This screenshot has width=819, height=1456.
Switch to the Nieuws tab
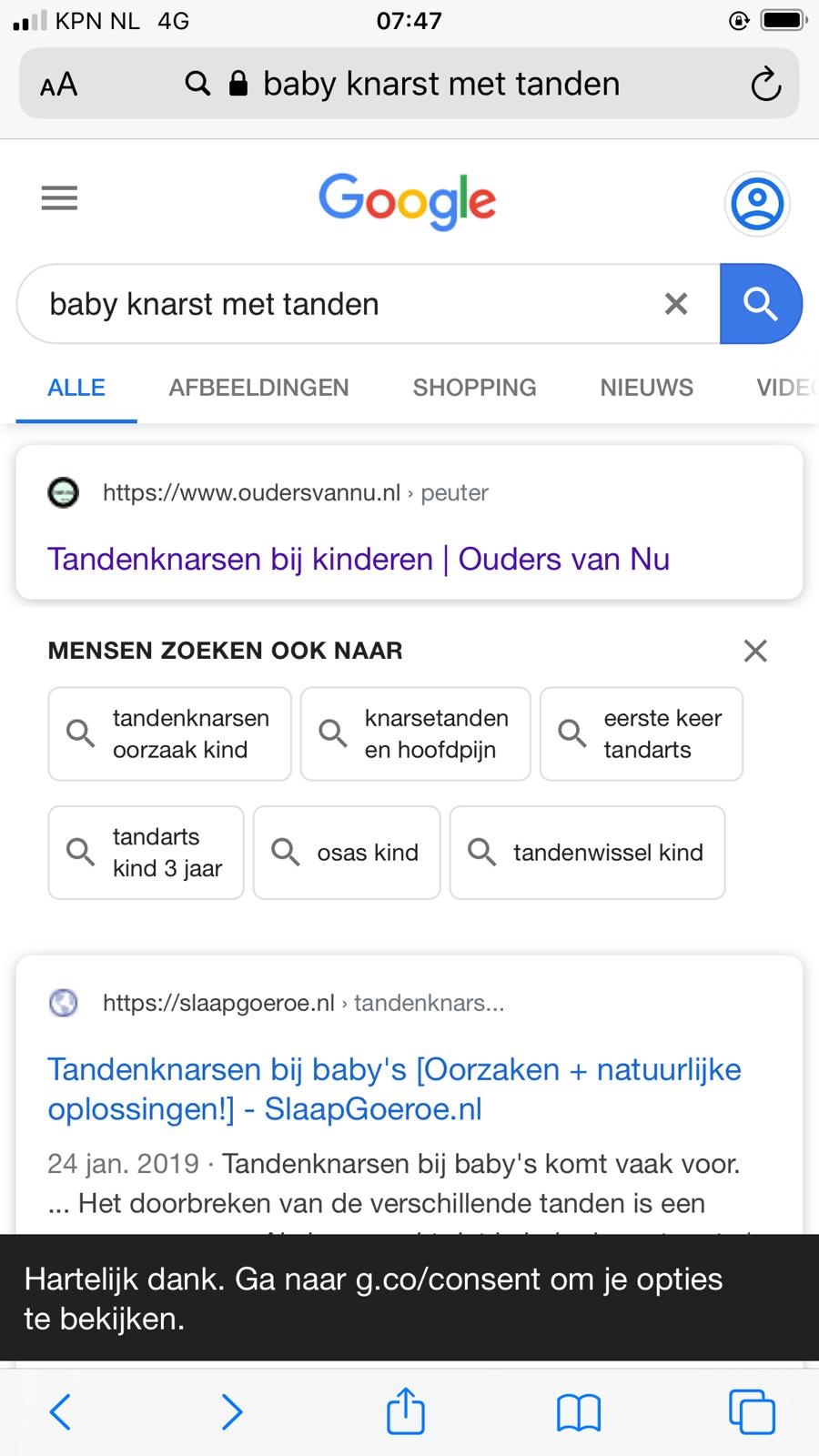click(x=646, y=388)
